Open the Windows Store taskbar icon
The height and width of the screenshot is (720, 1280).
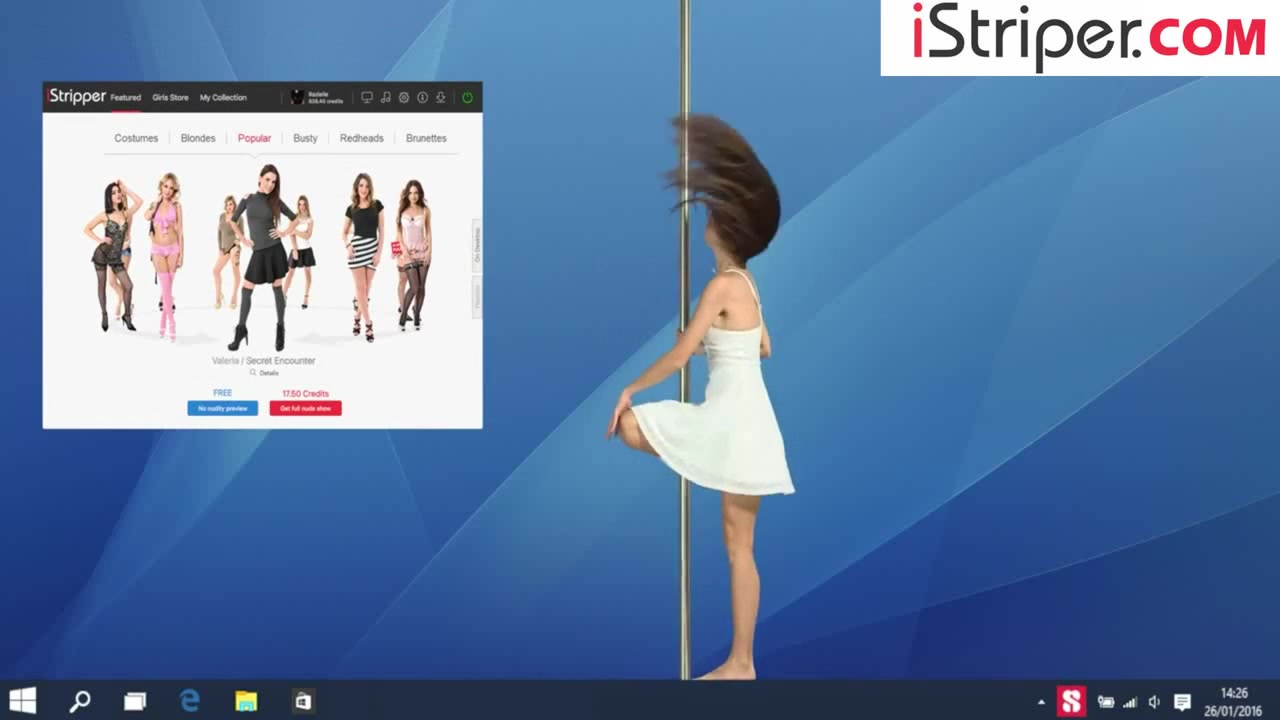(x=302, y=701)
